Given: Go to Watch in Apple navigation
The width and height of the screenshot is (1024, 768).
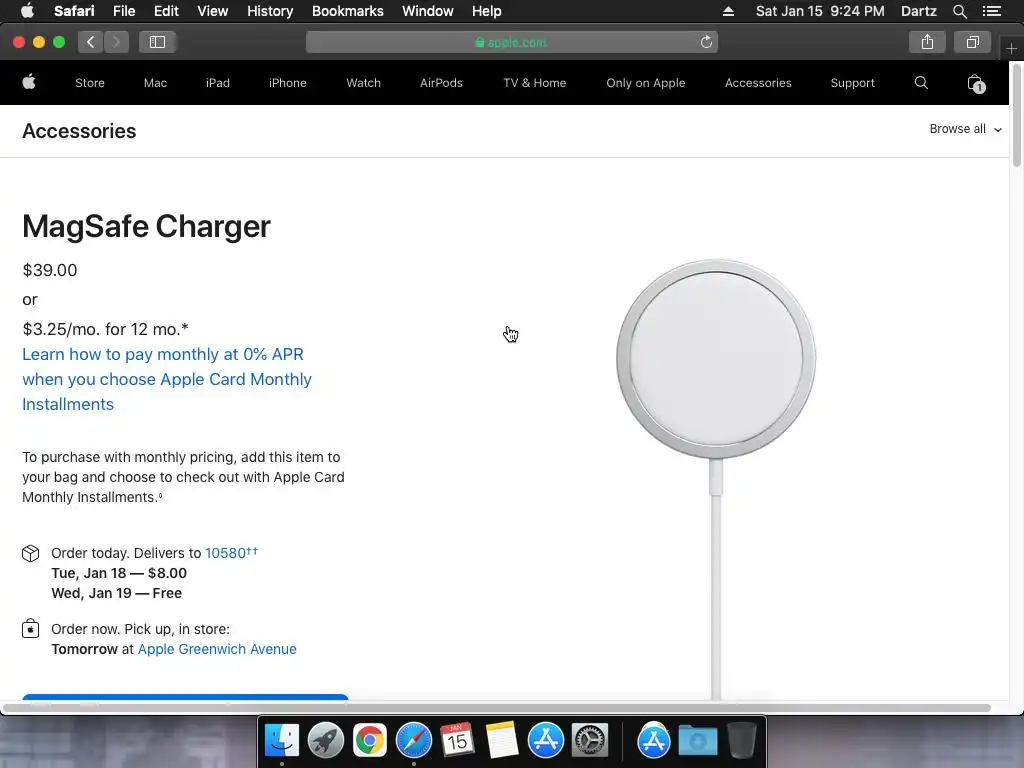Looking at the screenshot, I should (x=363, y=83).
